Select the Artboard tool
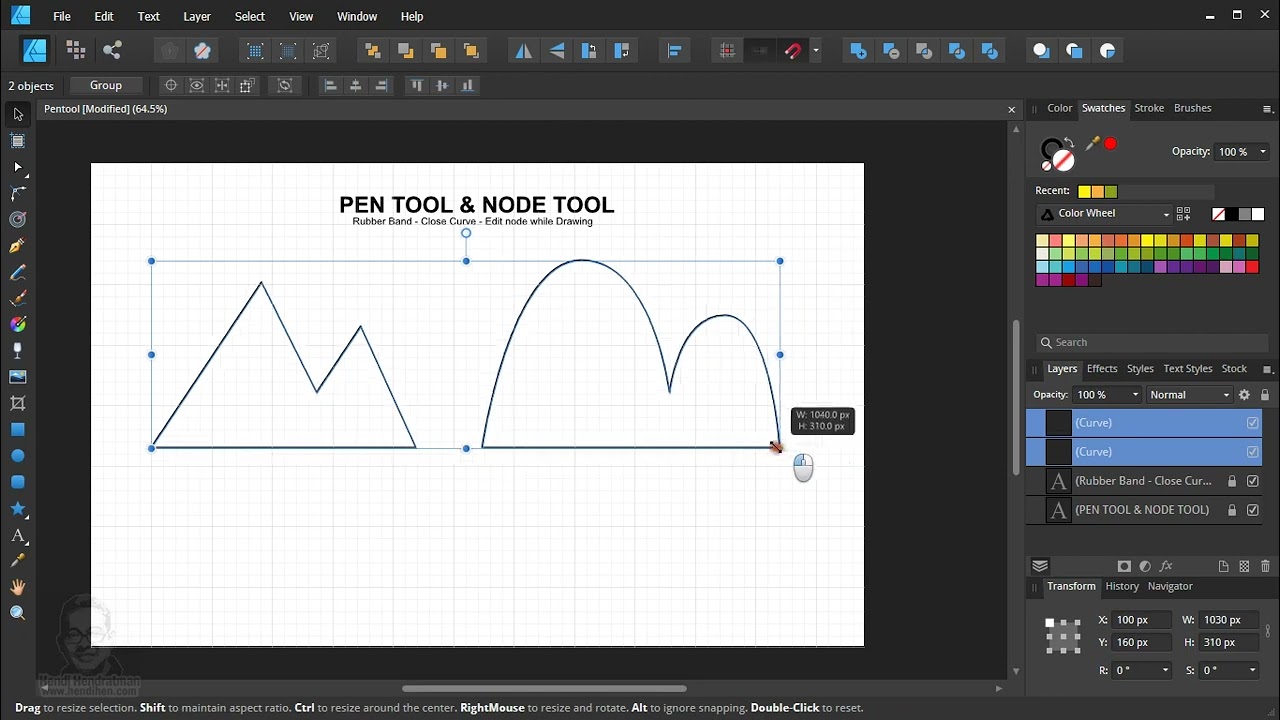This screenshot has height=720, width=1280. click(18, 141)
